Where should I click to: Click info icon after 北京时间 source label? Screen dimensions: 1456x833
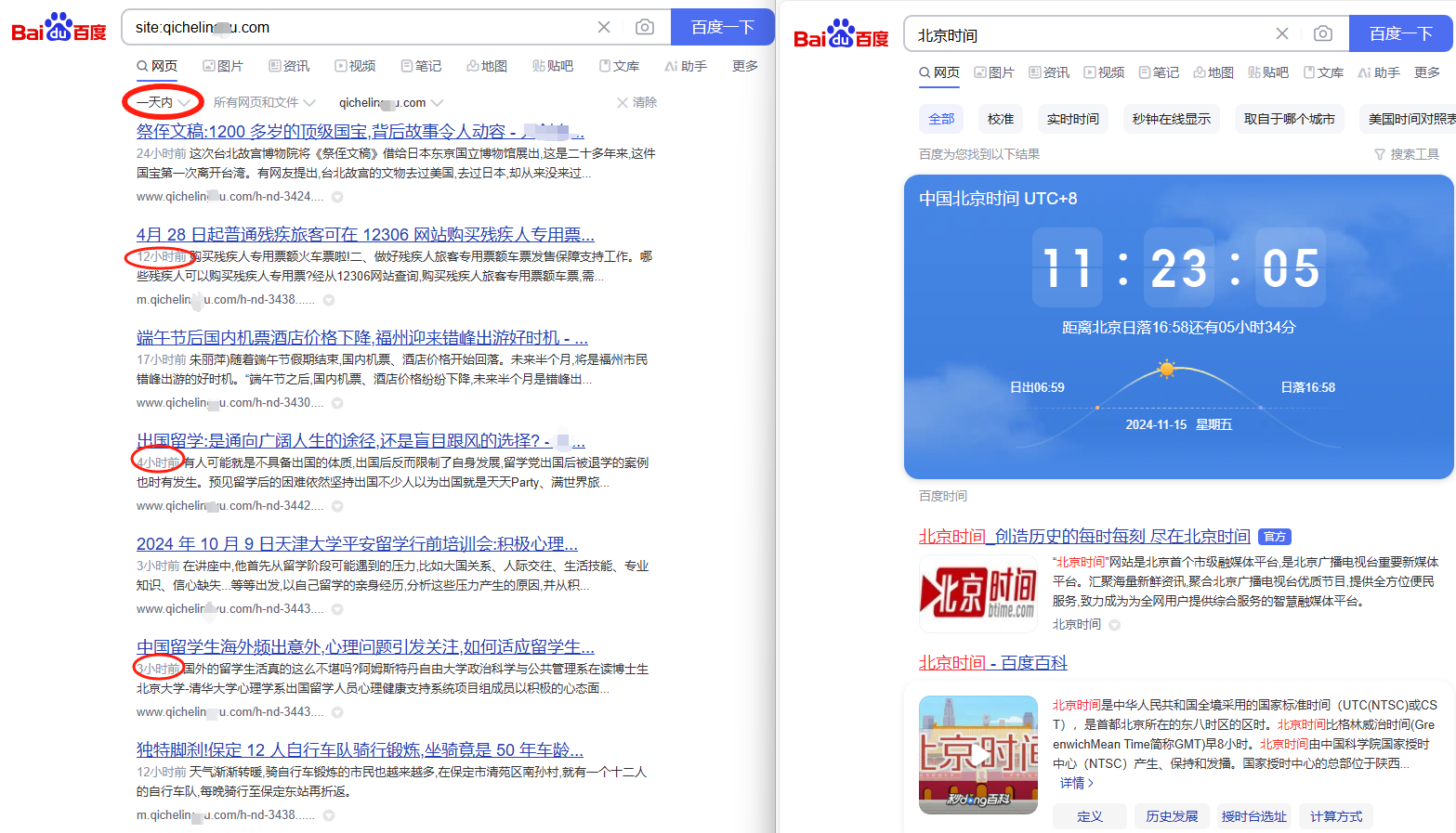[x=1115, y=625]
